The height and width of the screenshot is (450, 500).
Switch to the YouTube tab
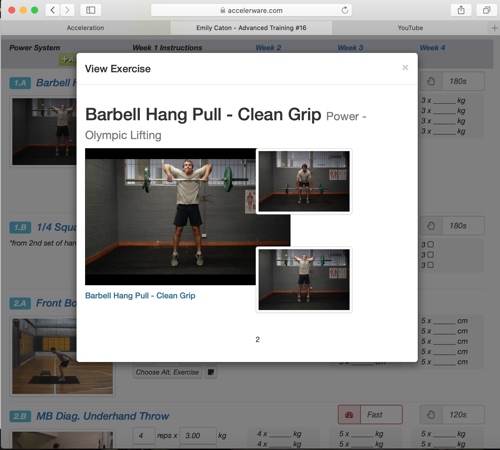point(410,28)
